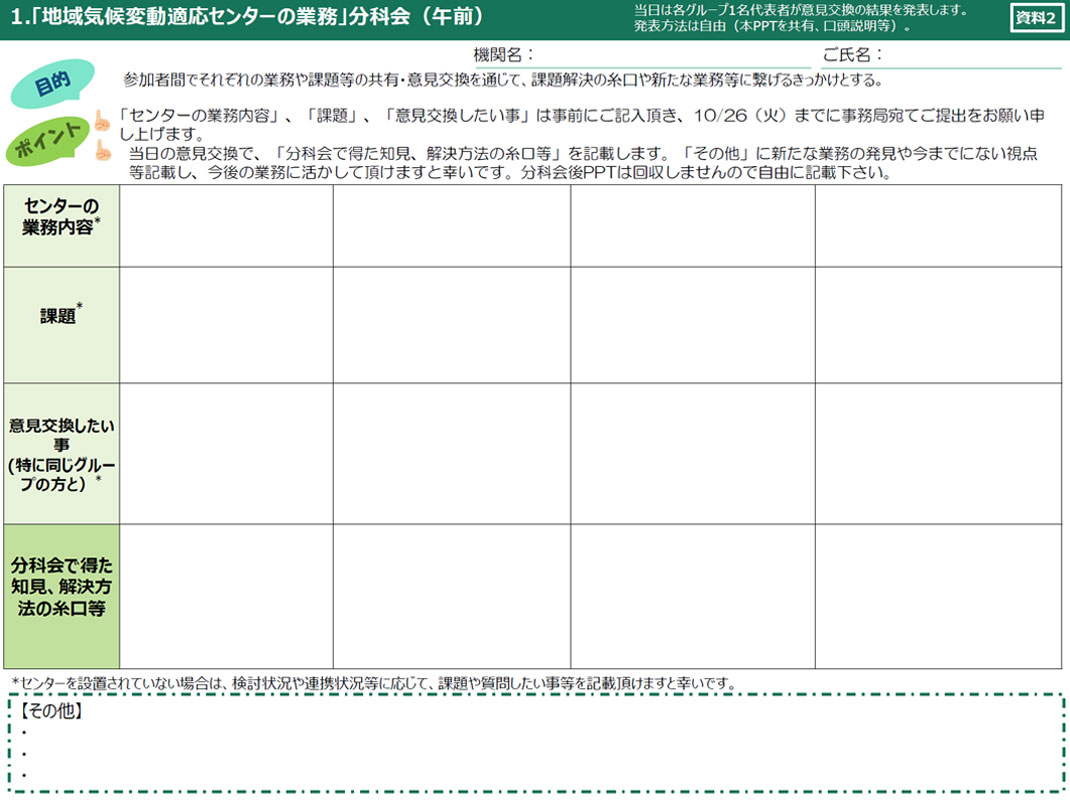This screenshot has height=800, width=1070.
Task: Click third empty cell in 意見交換したい事 row
Action: [692, 453]
